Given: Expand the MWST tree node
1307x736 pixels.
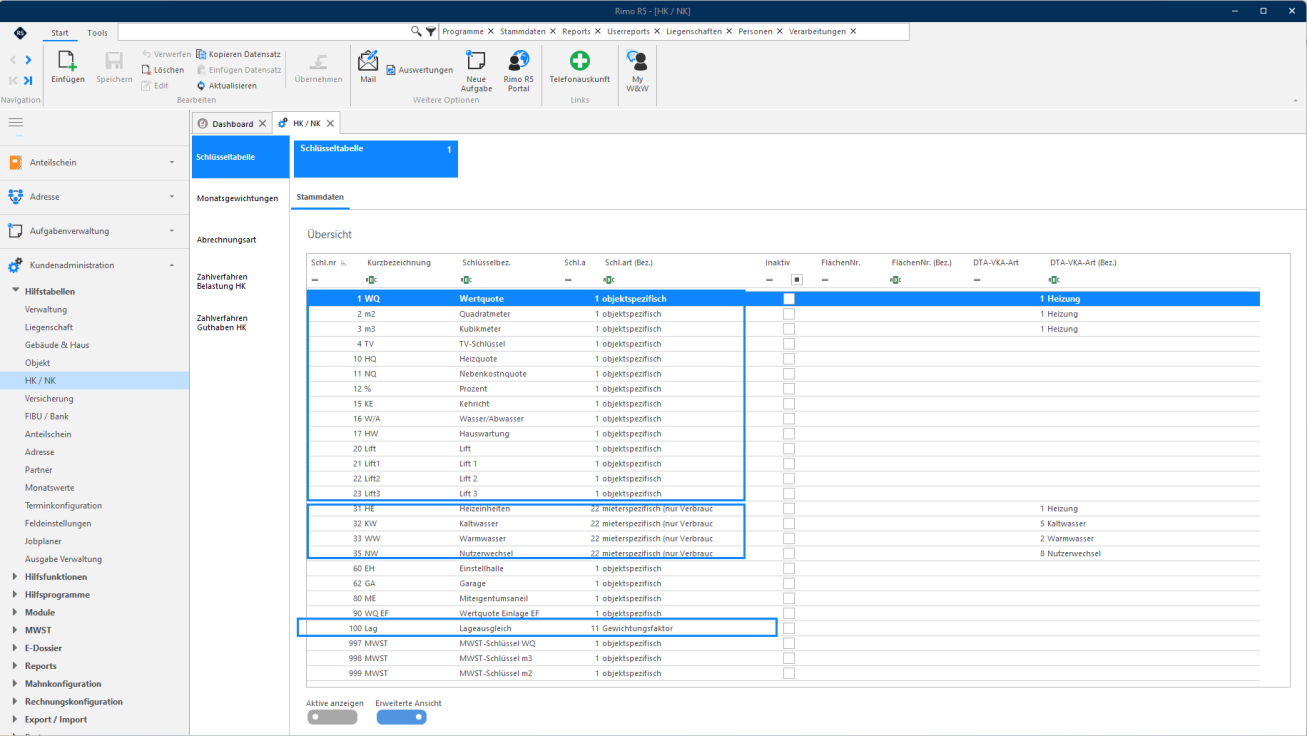Looking at the screenshot, I should [x=14, y=630].
